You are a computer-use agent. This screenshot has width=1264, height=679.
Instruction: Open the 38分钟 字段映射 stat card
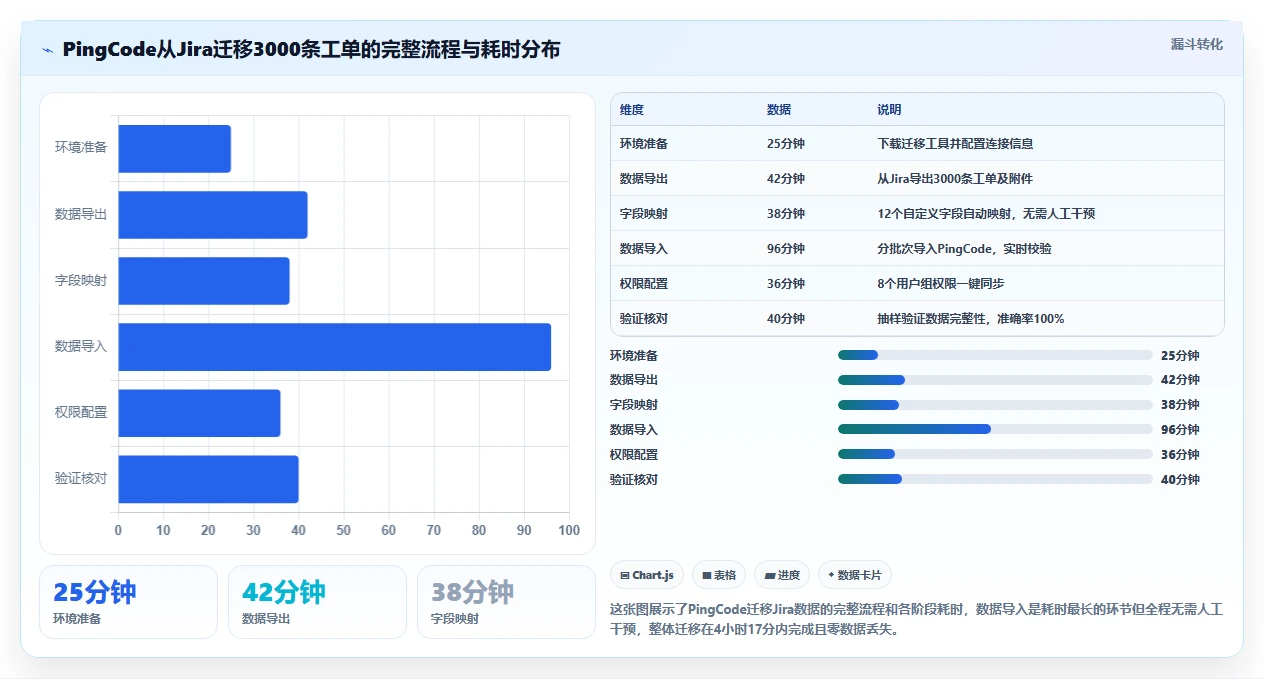(x=506, y=602)
